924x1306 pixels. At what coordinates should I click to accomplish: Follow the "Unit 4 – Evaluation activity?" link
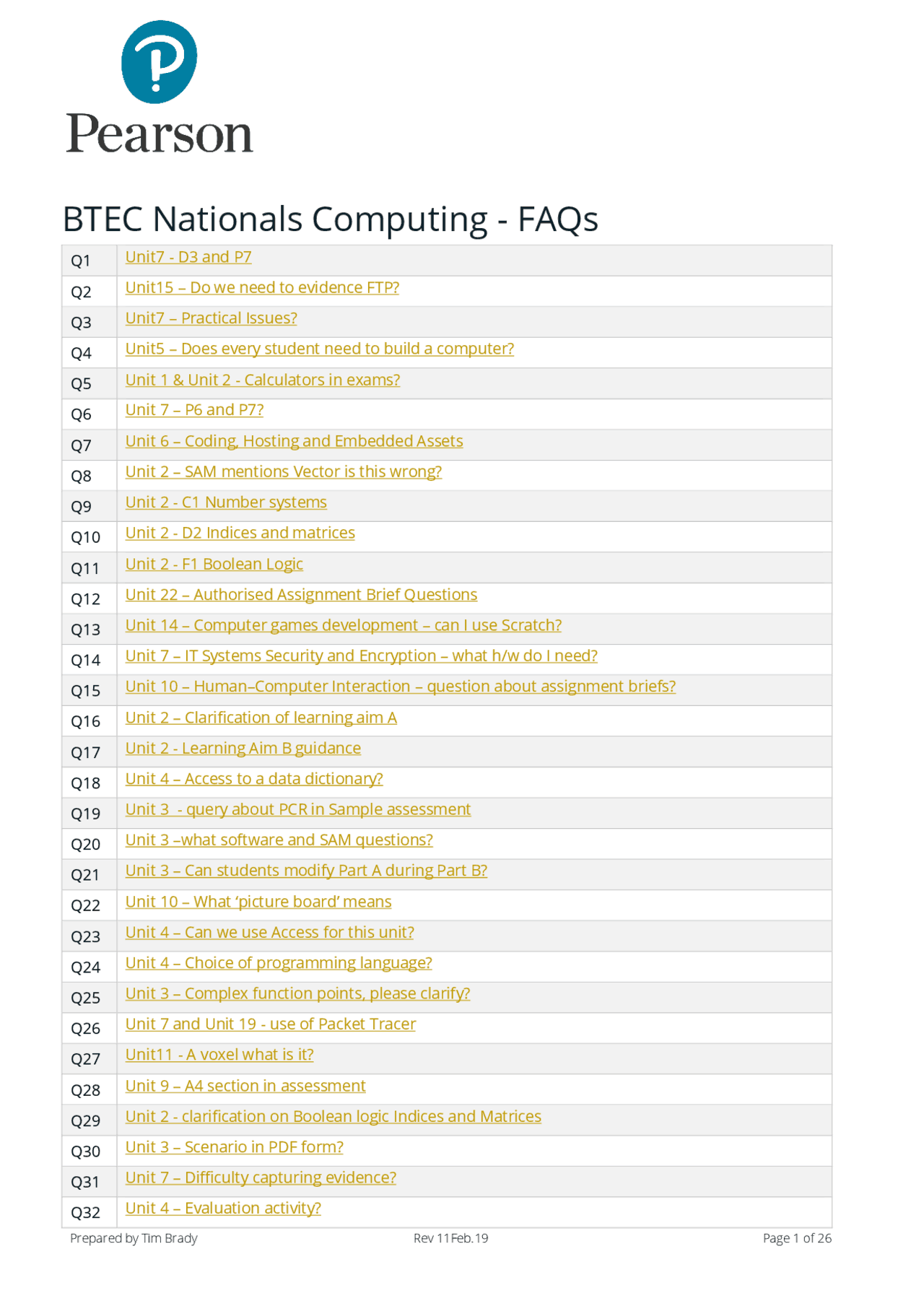[223, 1209]
